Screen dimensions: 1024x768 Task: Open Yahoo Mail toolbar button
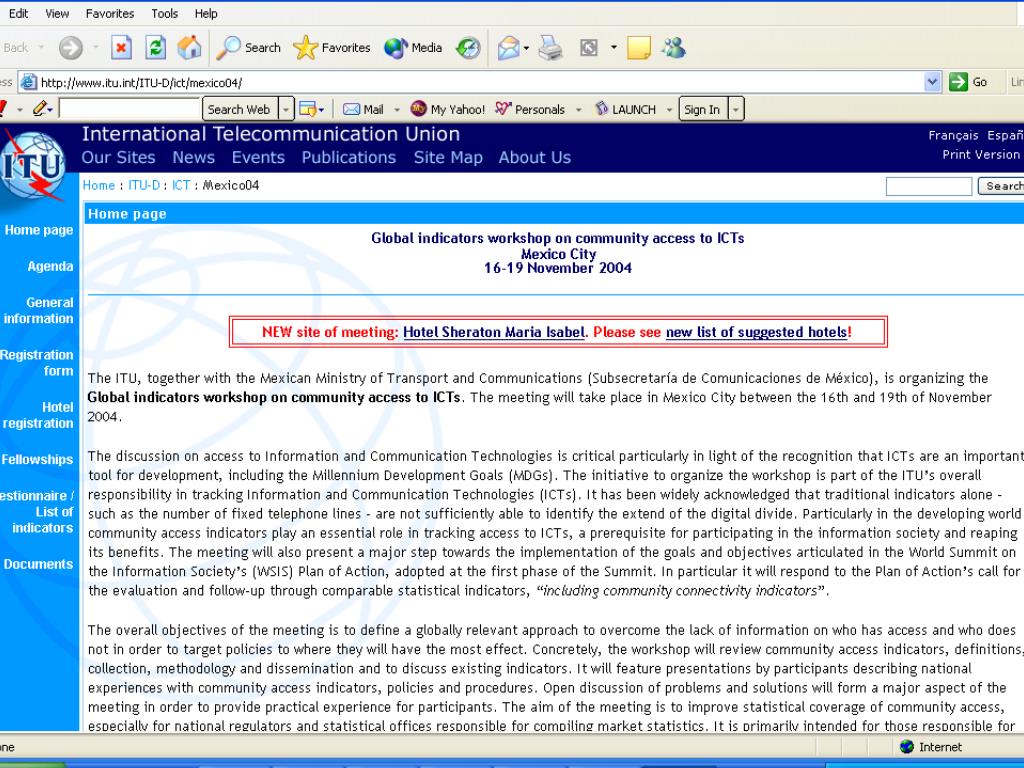[x=363, y=109]
